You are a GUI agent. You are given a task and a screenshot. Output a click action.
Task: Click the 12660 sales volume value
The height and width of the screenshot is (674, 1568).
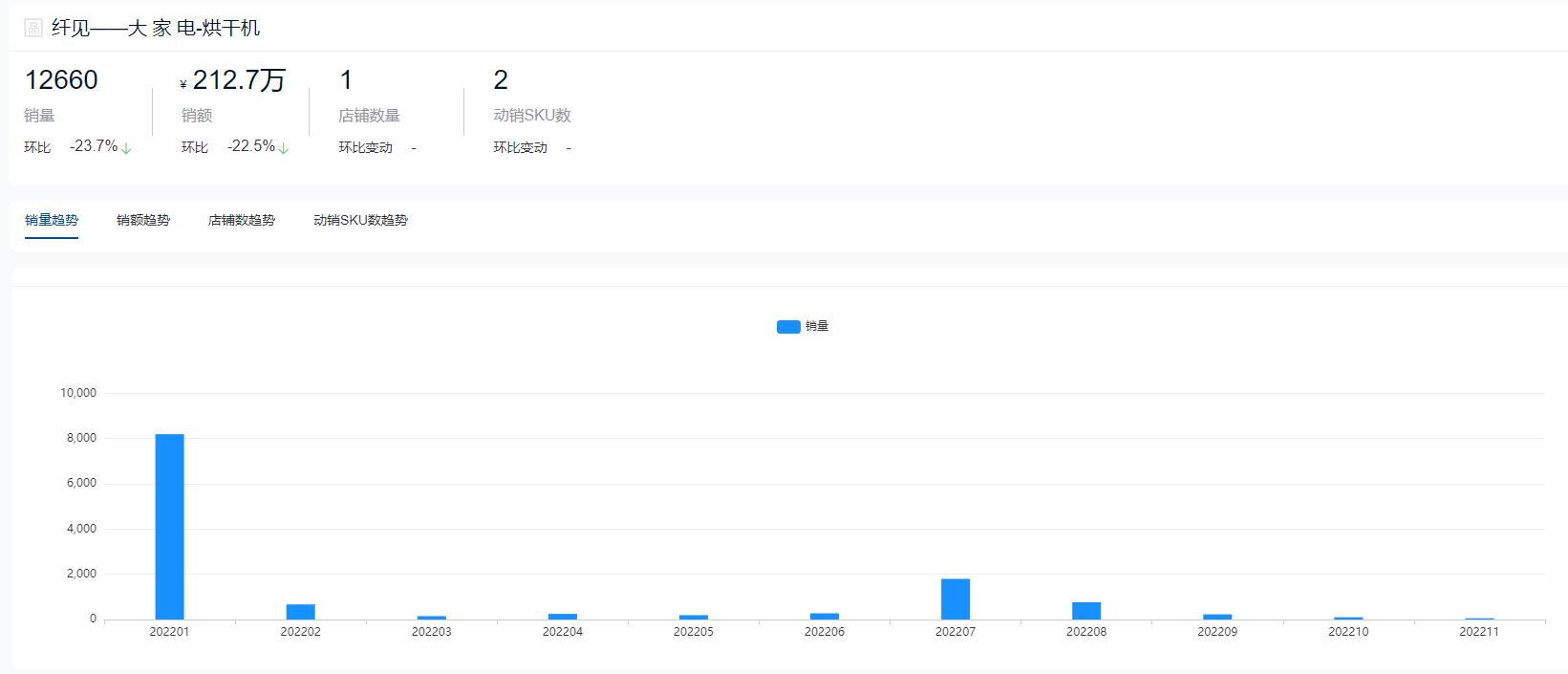point(61,80)
